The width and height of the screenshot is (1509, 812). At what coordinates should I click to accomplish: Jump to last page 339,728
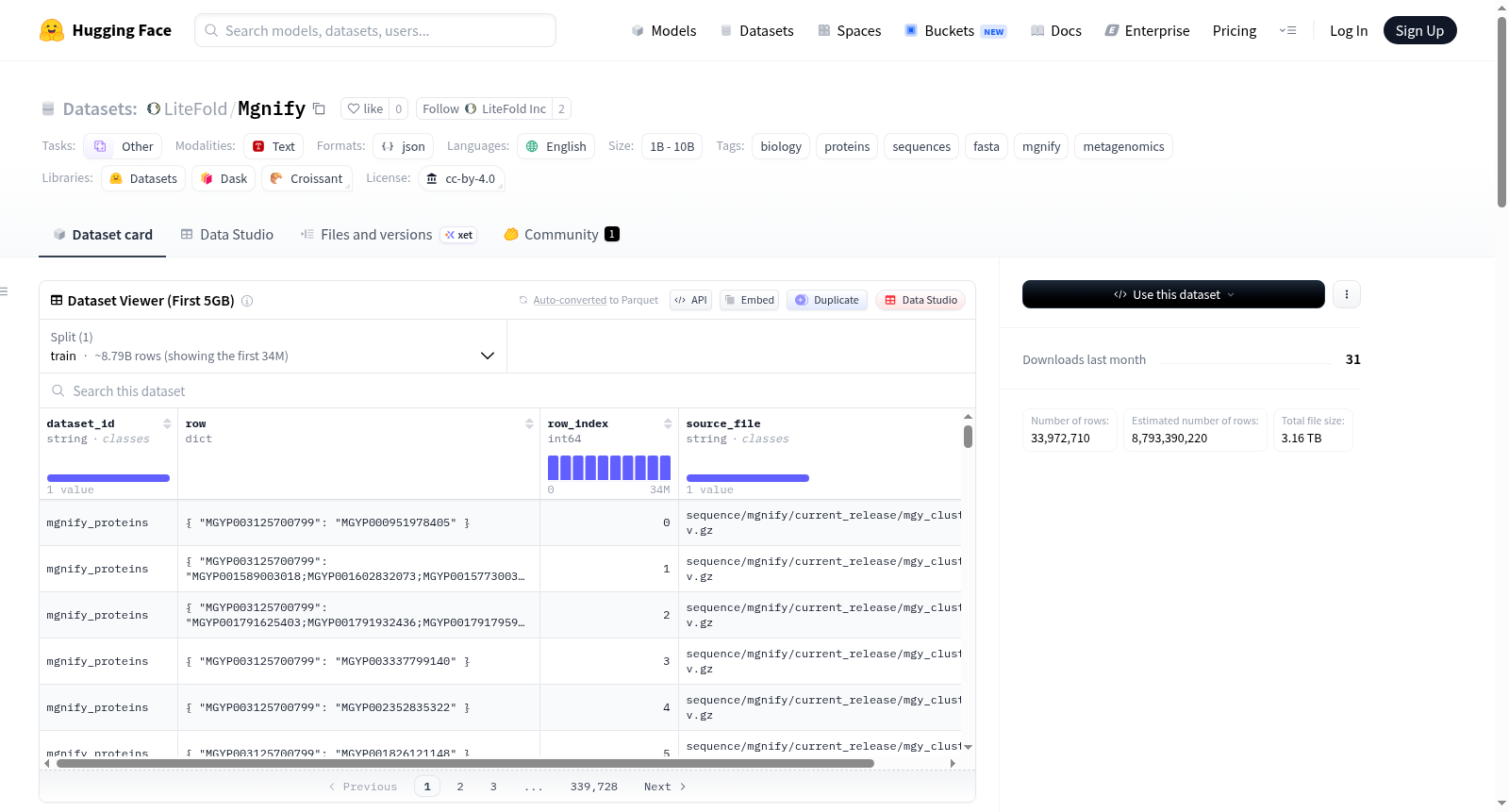pyautogui.click(x=594, y=787)
